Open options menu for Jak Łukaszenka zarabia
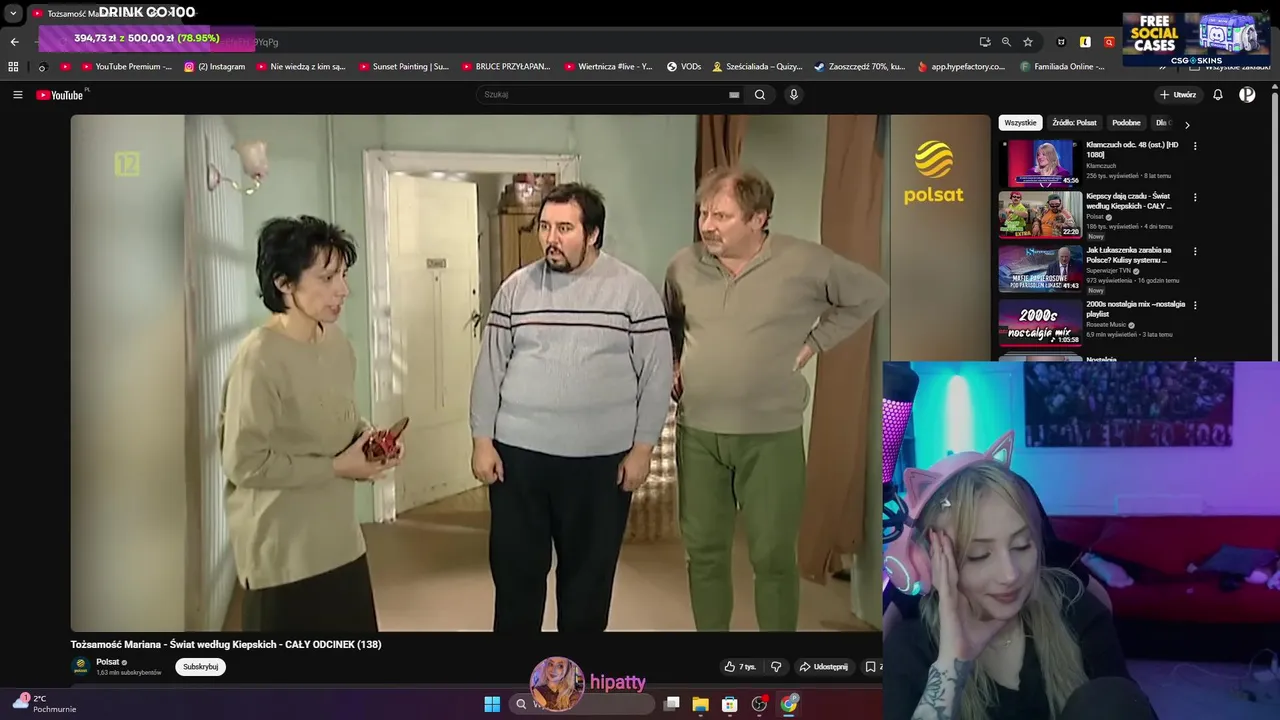1280x720 pixels. [x=1195, y=251]
